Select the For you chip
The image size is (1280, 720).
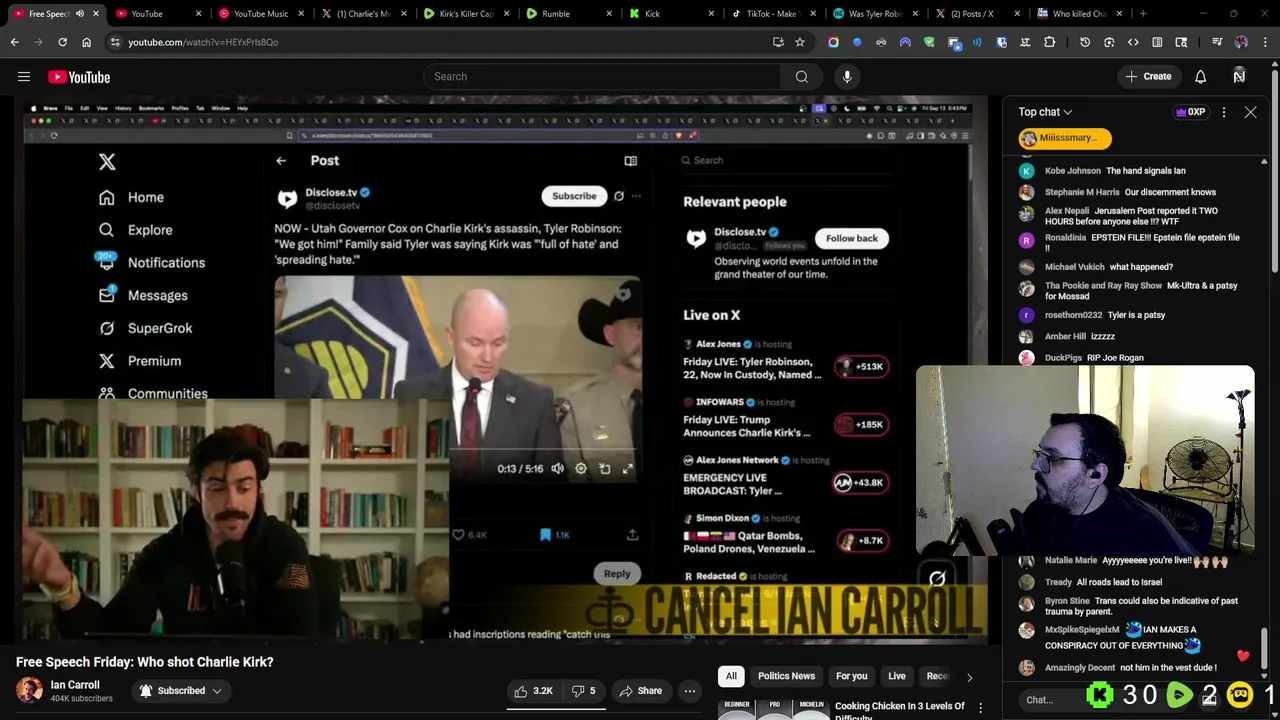pyautogui.click(x=851, y=677)
